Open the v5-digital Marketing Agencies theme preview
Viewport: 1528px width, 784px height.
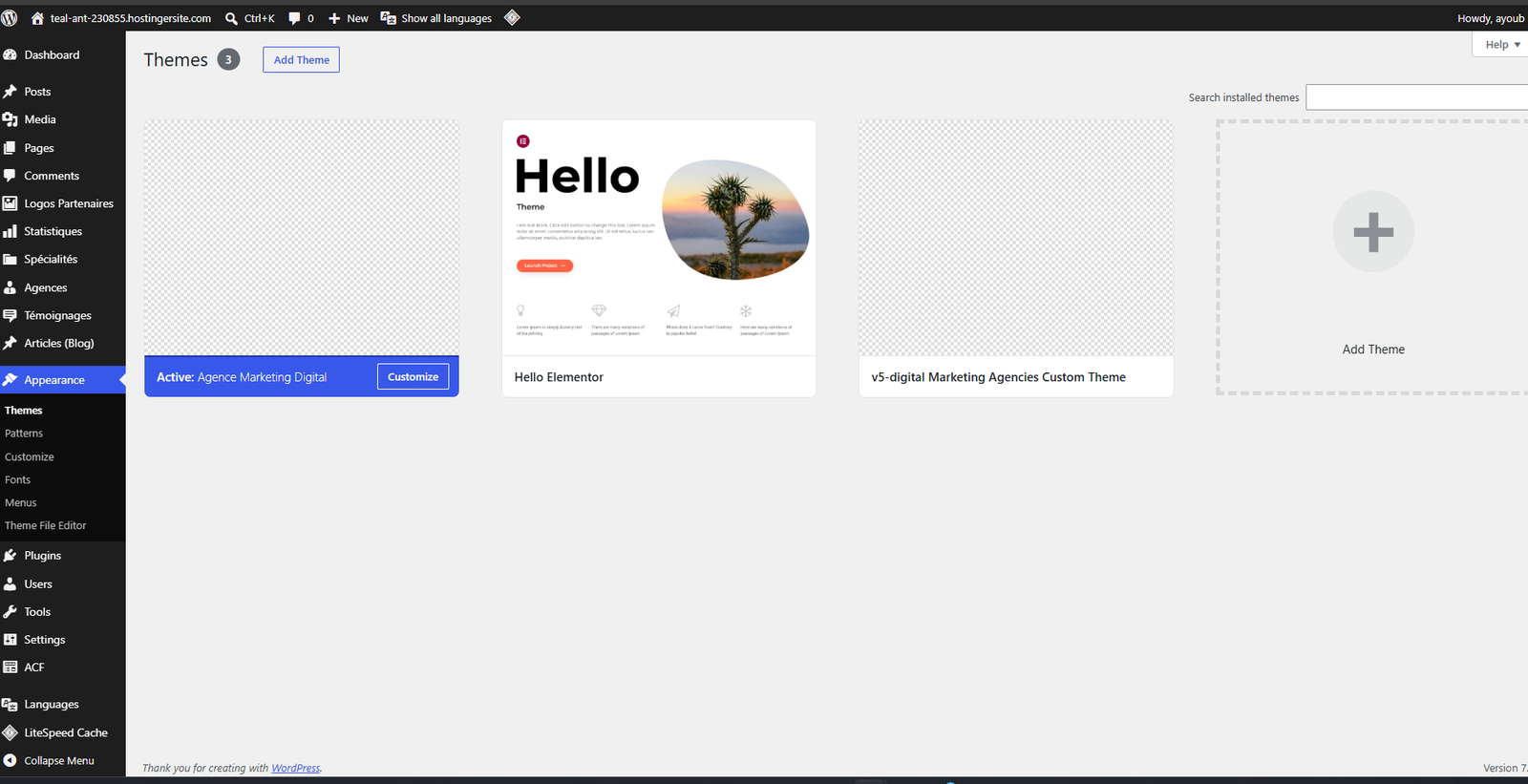click(x=1016, y=238)
